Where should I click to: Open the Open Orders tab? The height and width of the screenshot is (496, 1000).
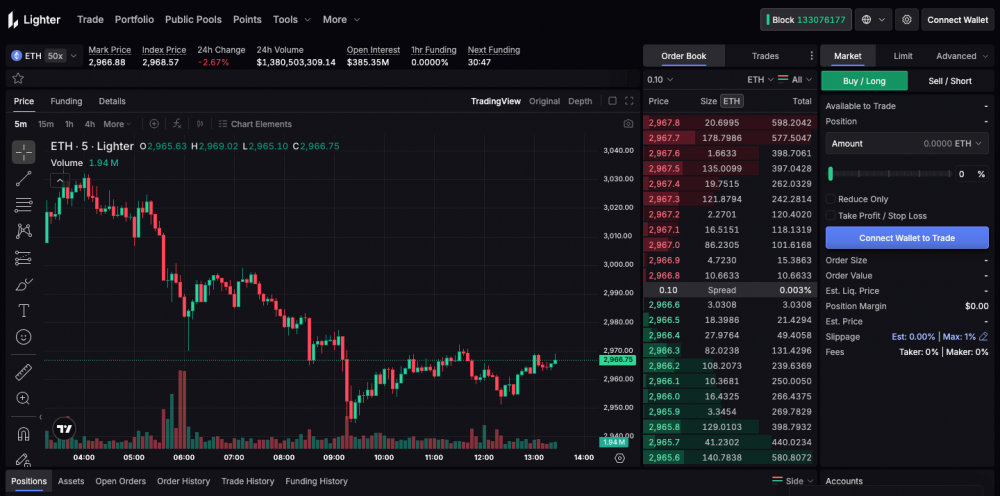point(120,481)
